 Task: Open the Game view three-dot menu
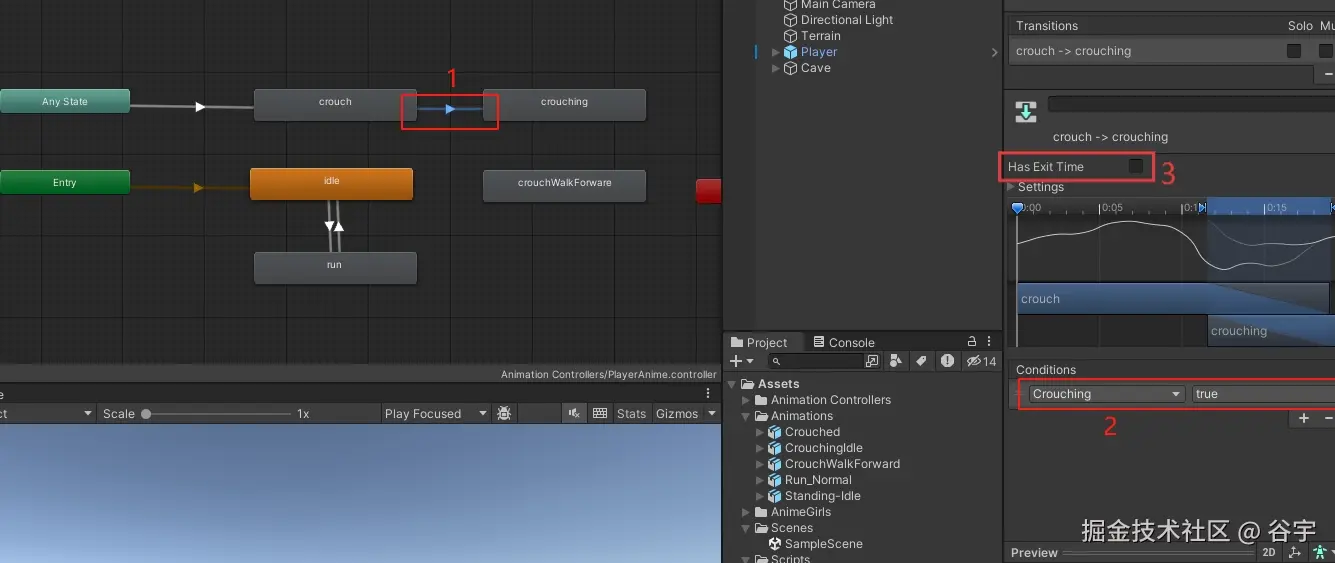pyautogui.click(x=709, y=394)
